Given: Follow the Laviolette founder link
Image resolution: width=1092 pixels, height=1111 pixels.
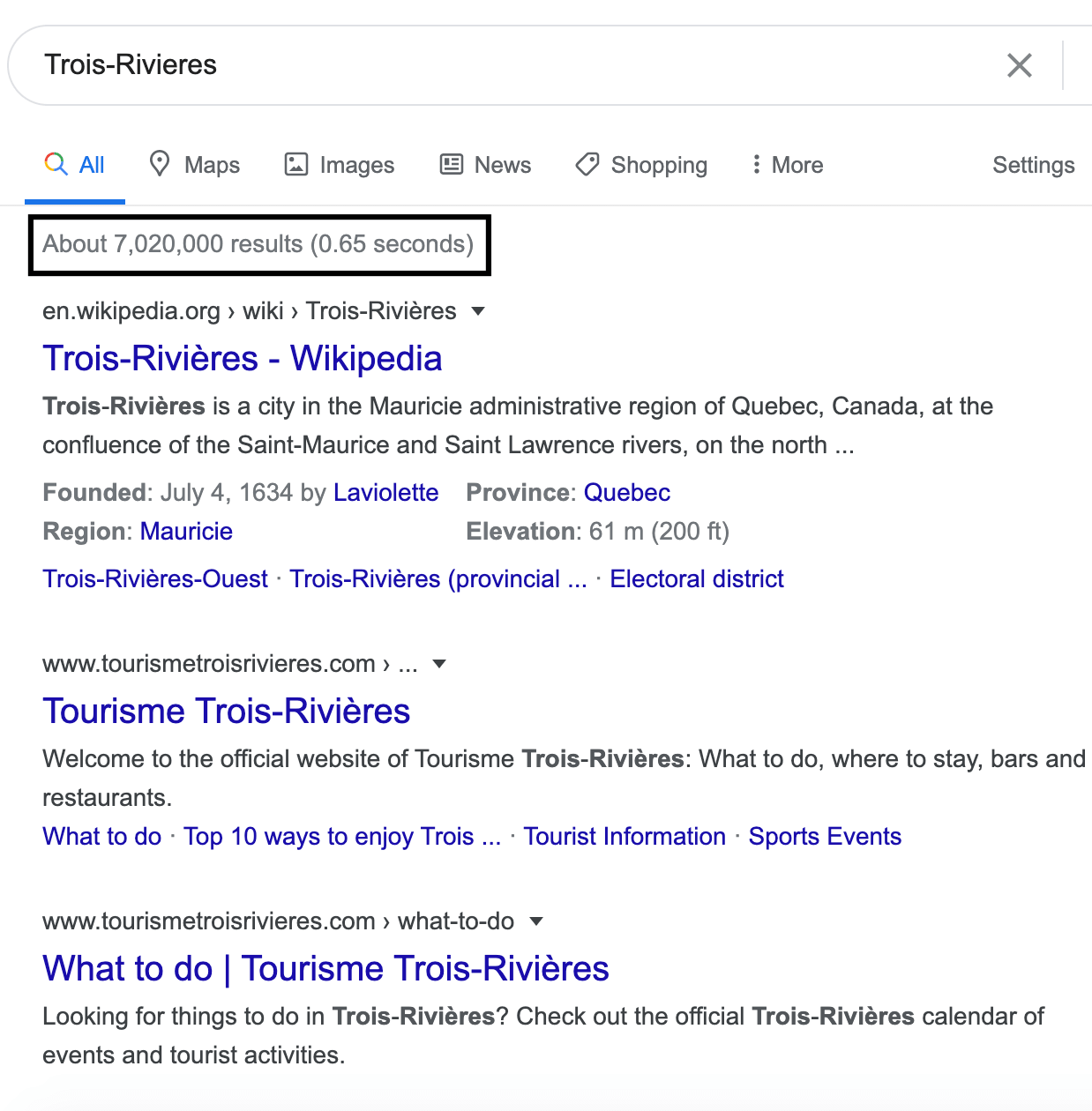Looking at the screenshot, I should [386, 492].
